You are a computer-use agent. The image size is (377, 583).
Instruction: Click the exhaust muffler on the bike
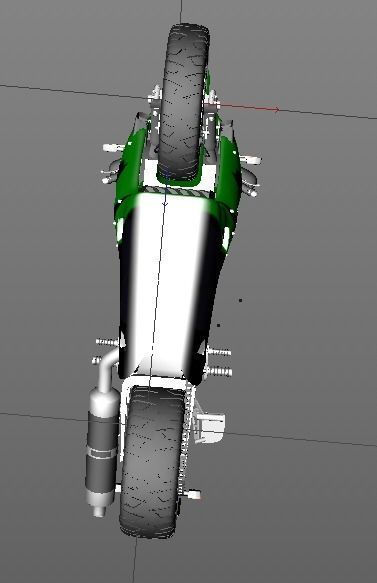[x=102, y=452]
